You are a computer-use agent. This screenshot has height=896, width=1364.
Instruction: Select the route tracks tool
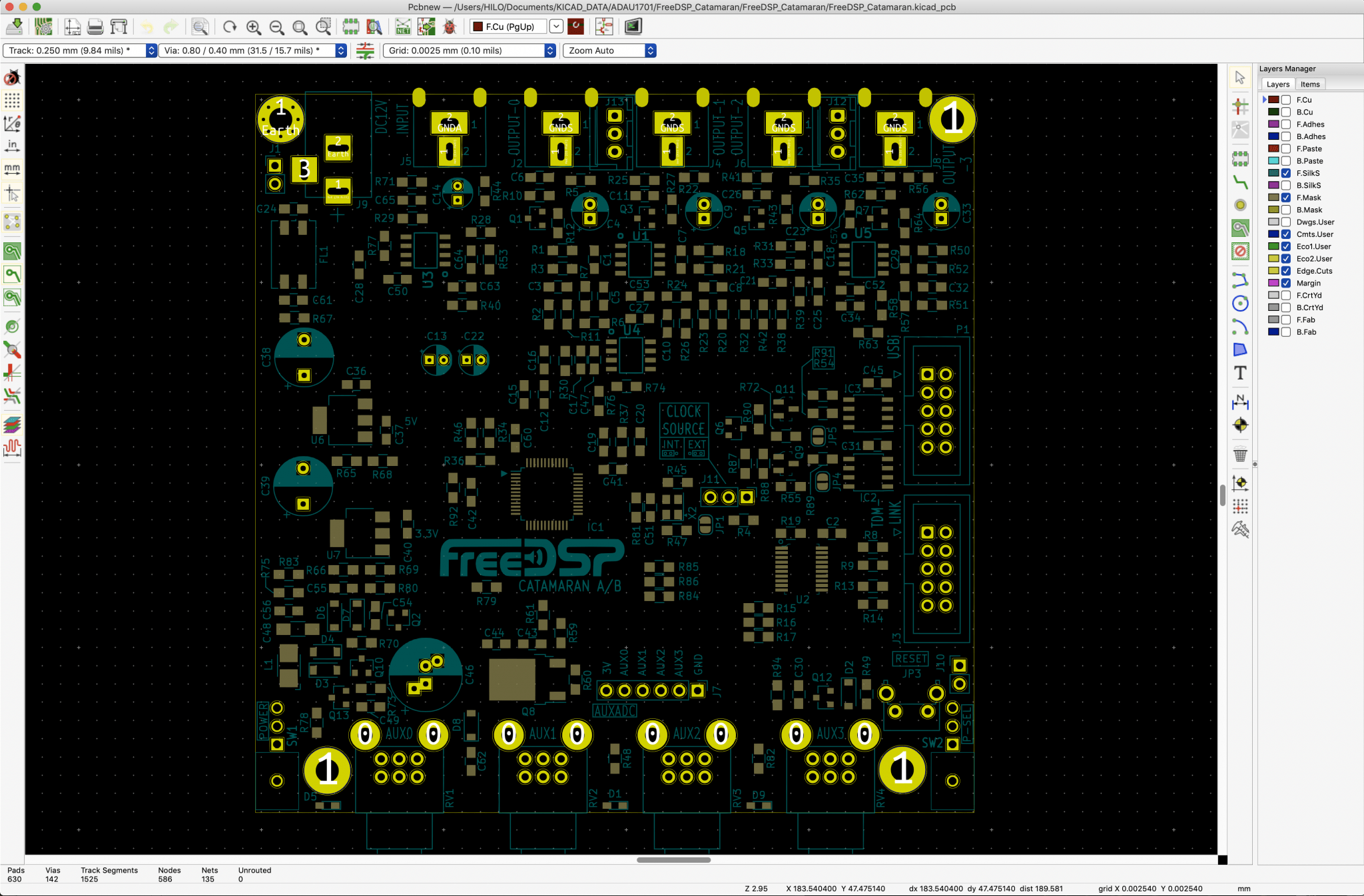[1240, 182]
